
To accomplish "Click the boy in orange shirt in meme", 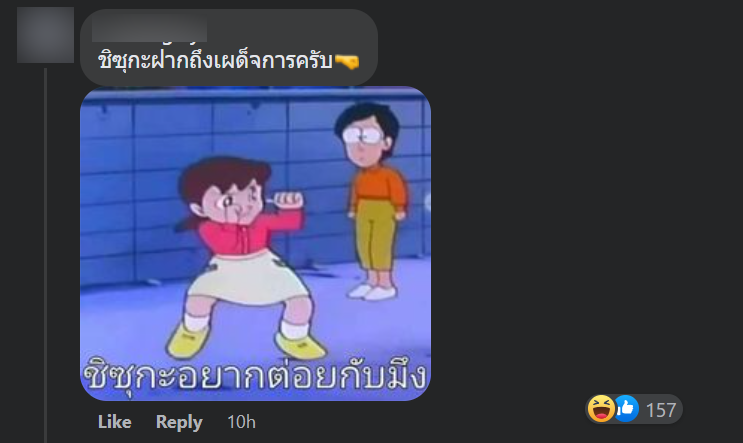I will tap(374, 201).
